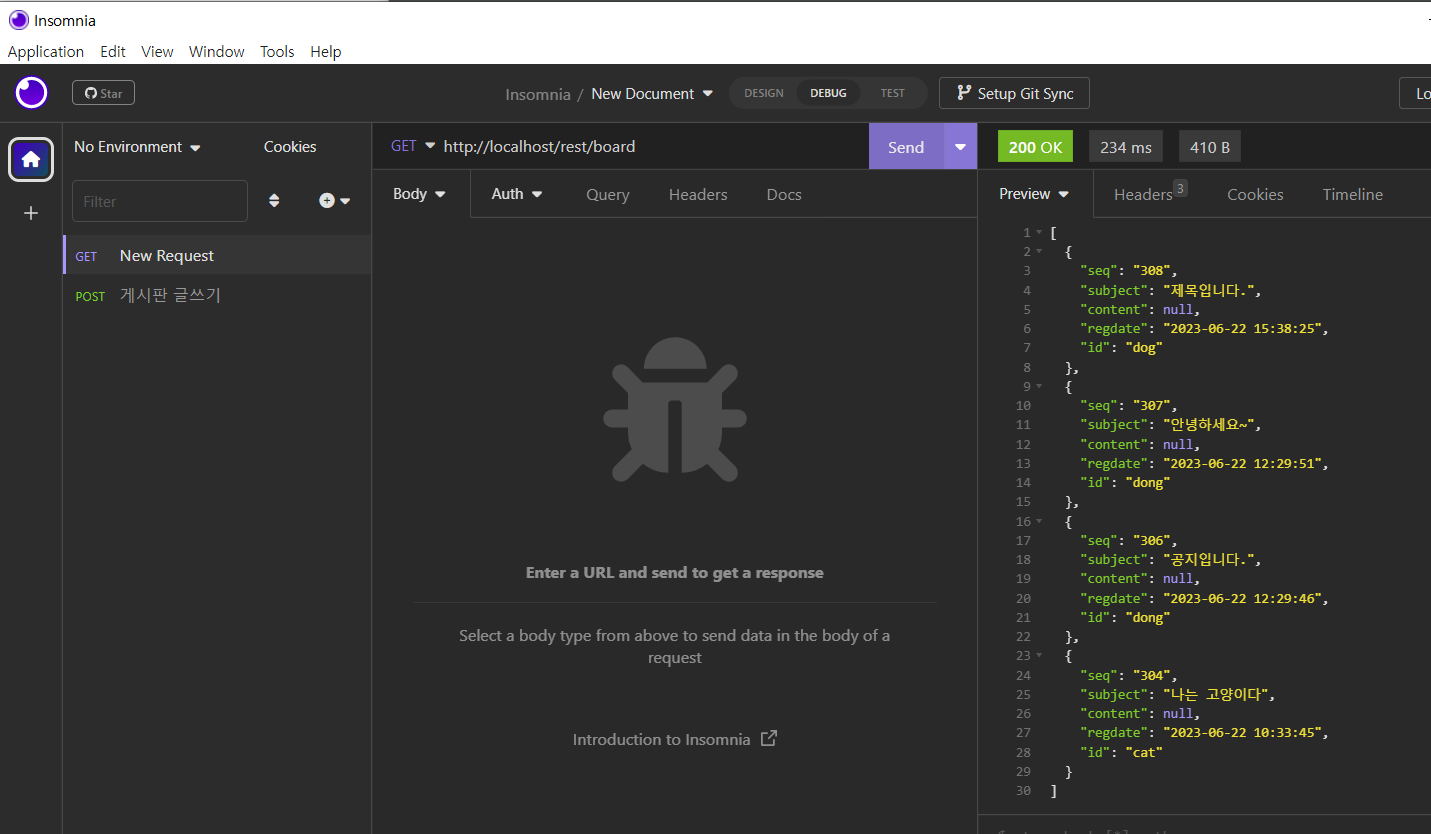Screen dimensions: 1431x834
Task: Click the "안녕하세요~" subject value
Action: coord(1208,424)
